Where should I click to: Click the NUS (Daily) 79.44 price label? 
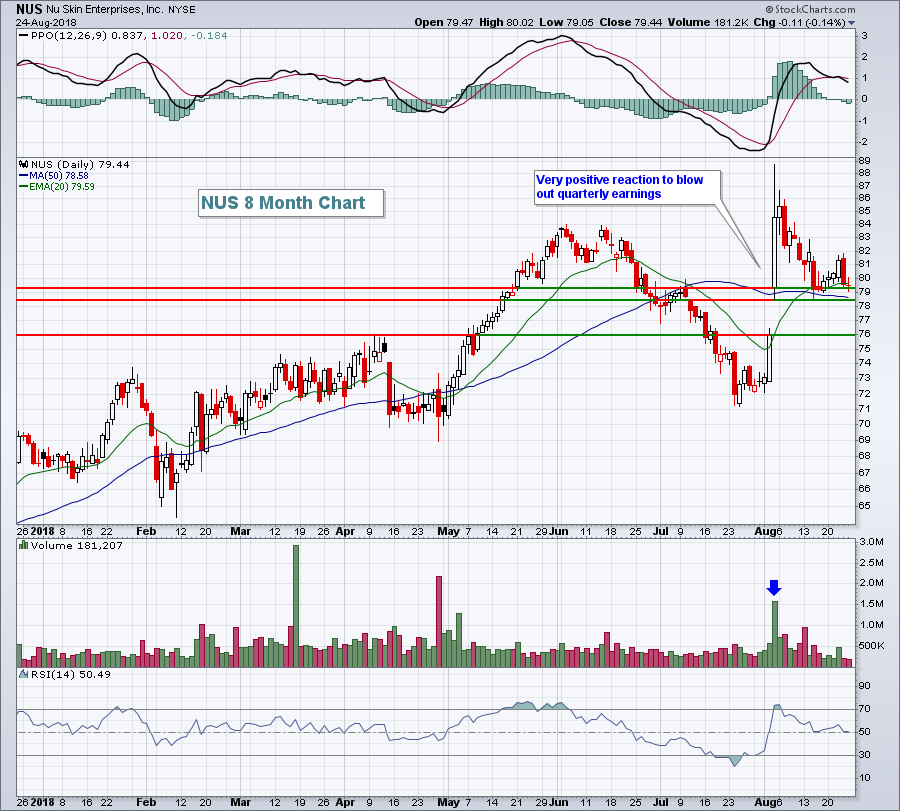coord(80,164)
